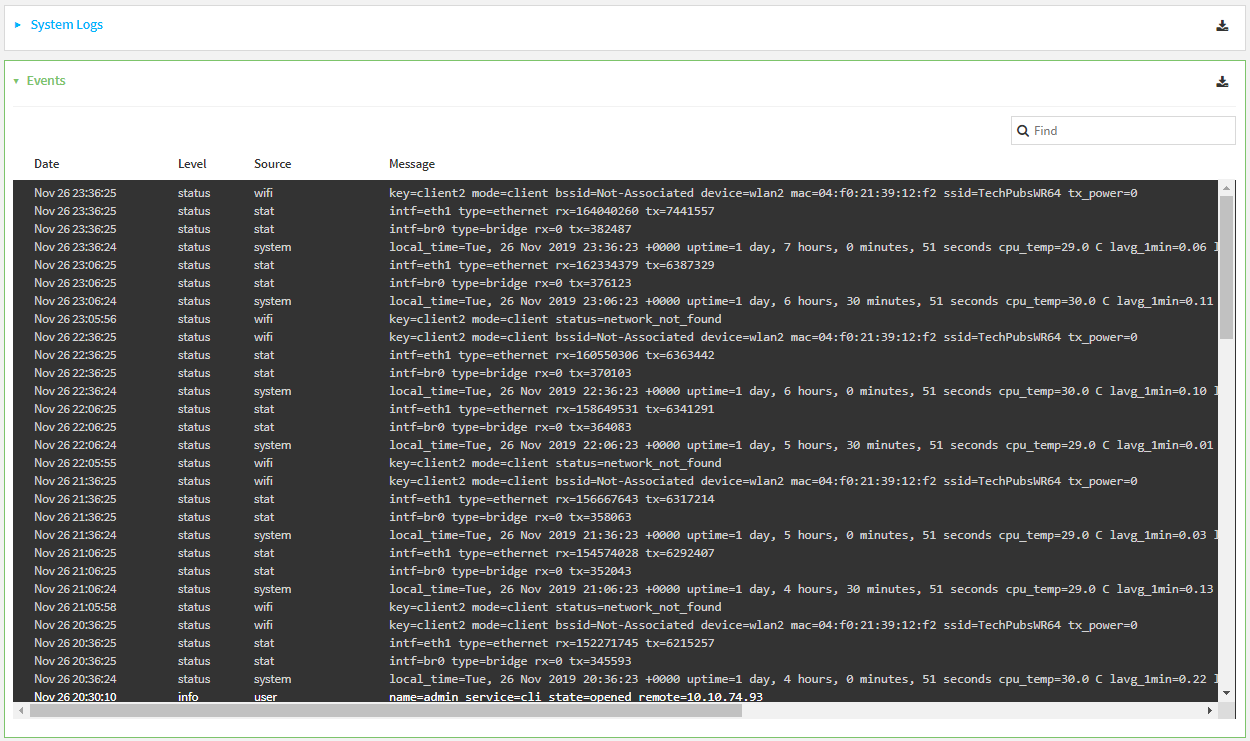Click the Events section download arrow icon
This screenshot has width=1250, height=741.
(x=1222, y=81)
